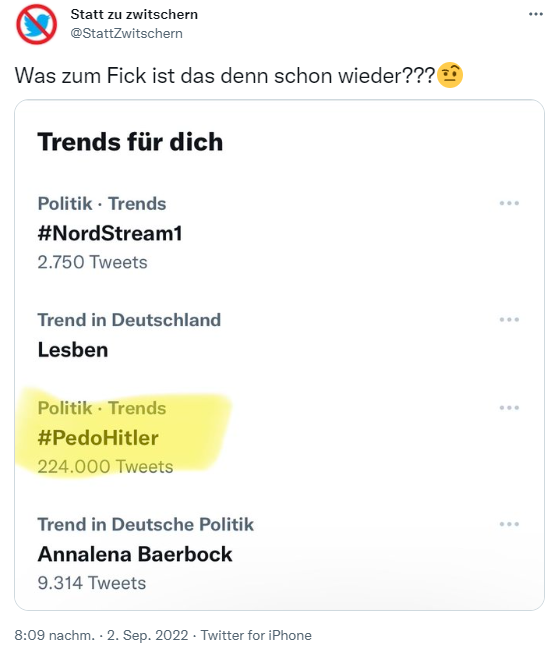Click the @StattZwitschern handle
Screen dimensions: 552x650
point(126,34)
